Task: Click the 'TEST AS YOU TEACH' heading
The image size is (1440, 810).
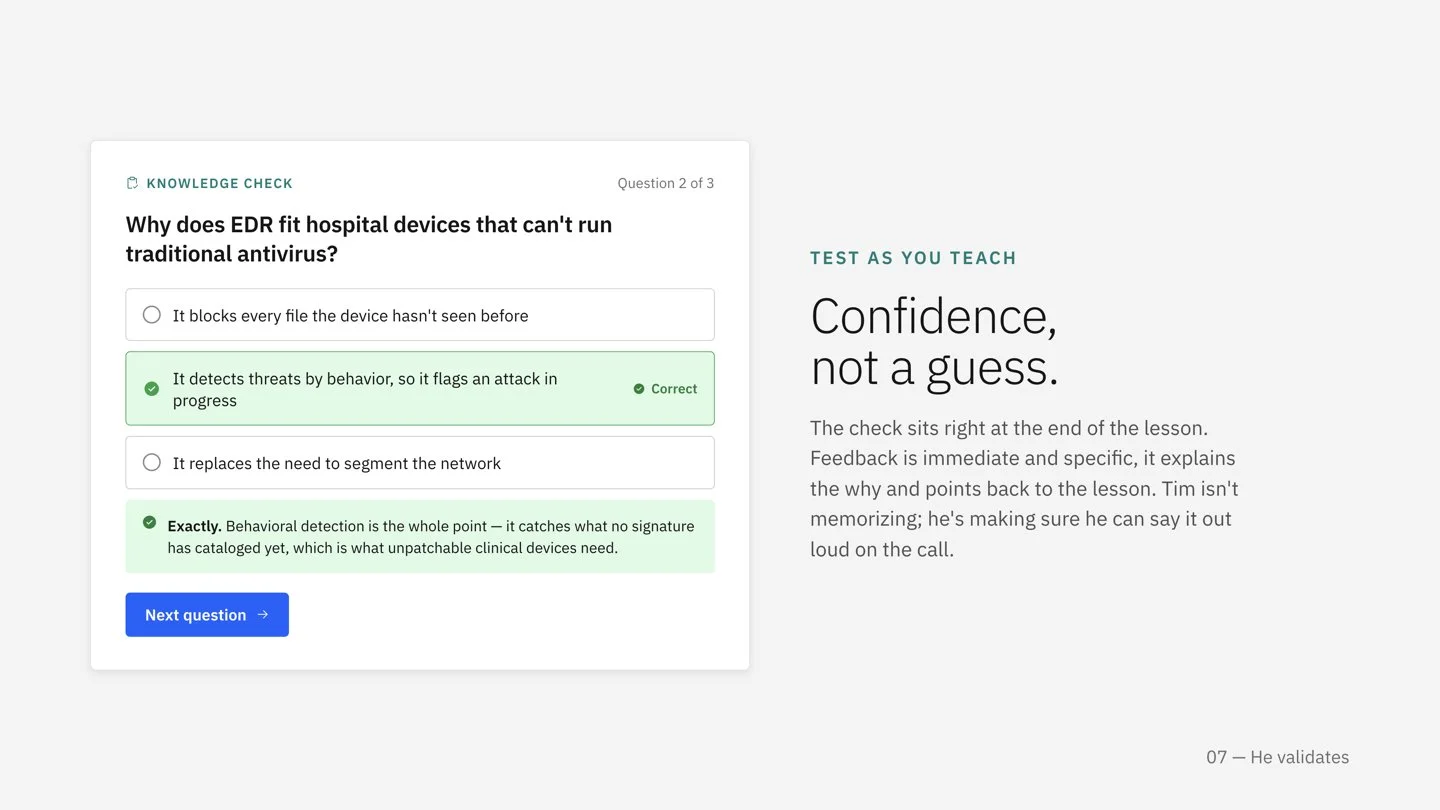Action: (913, 258)
